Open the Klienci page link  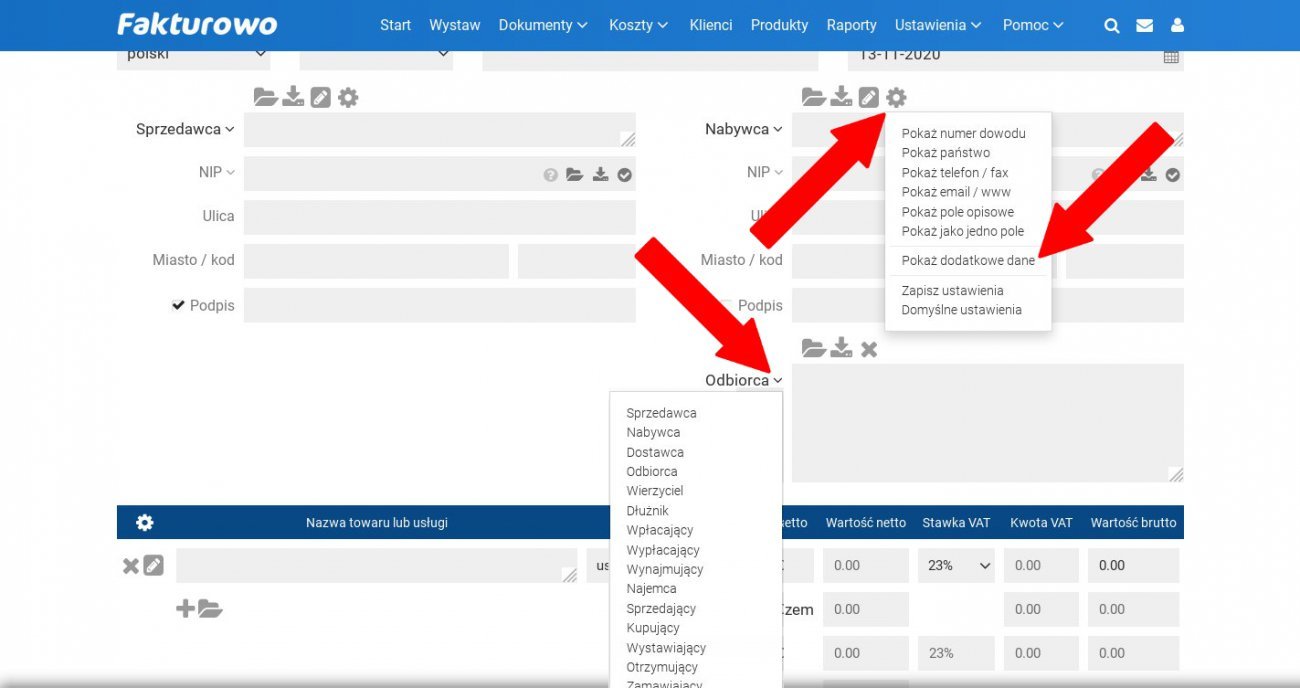[710, 25]
